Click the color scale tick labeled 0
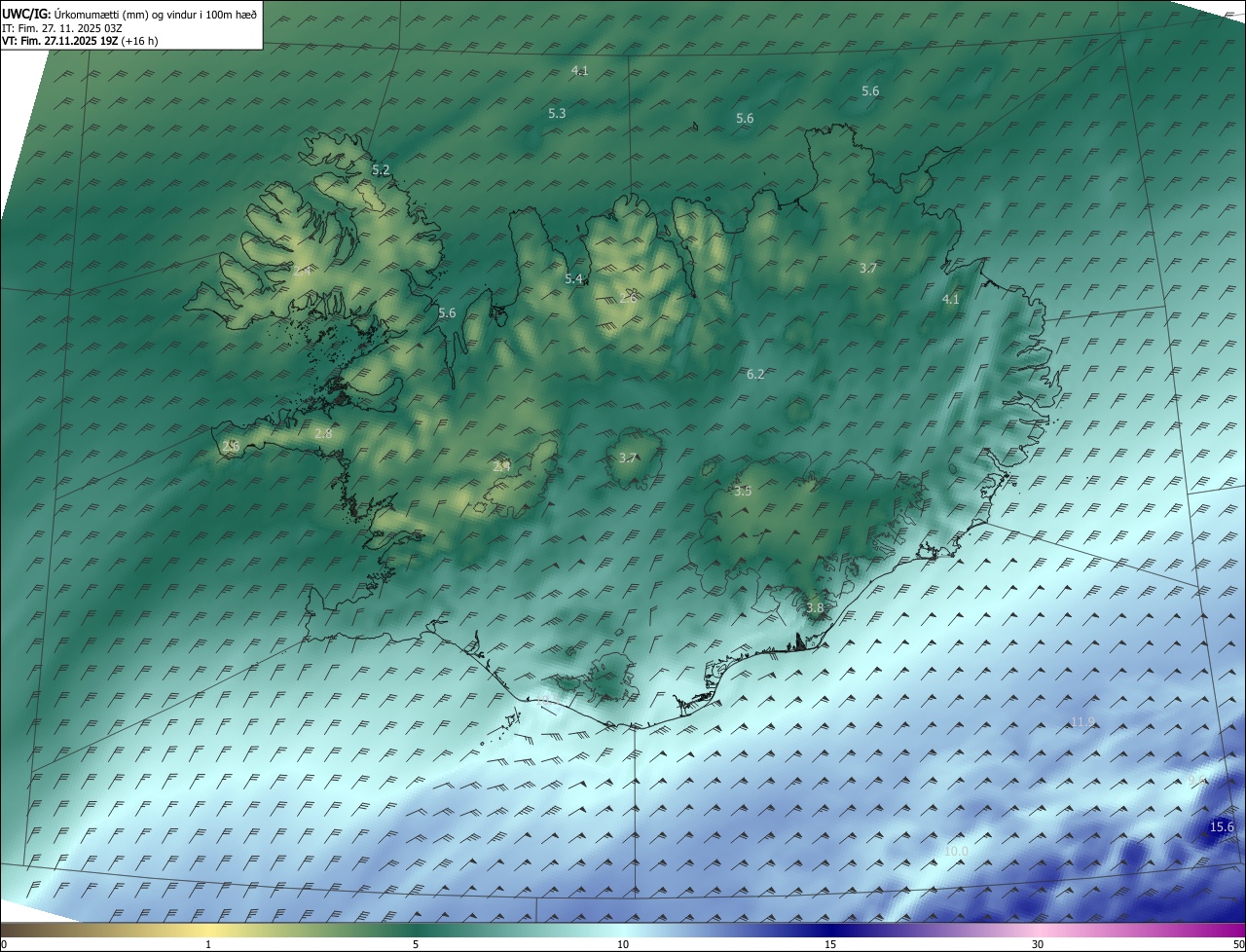 3,944
